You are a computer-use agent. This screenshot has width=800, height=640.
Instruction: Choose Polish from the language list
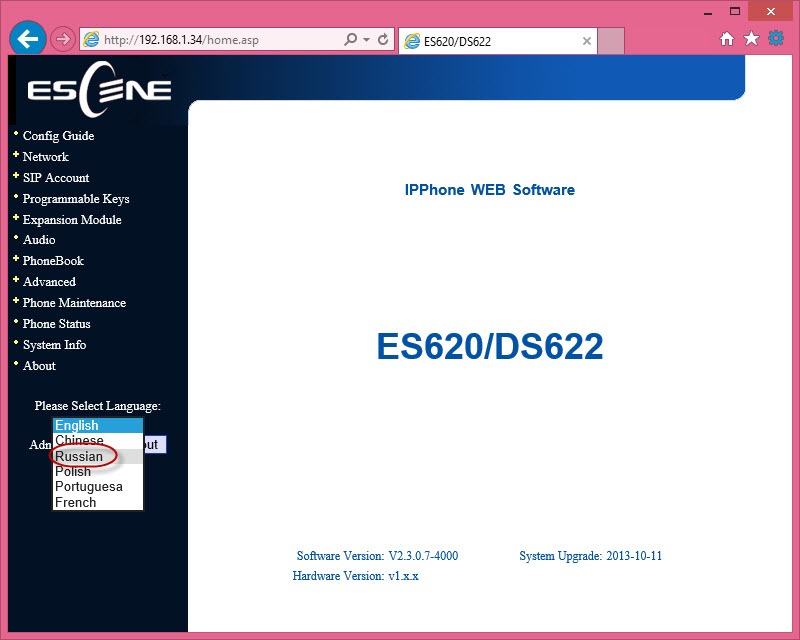point(98,472)
